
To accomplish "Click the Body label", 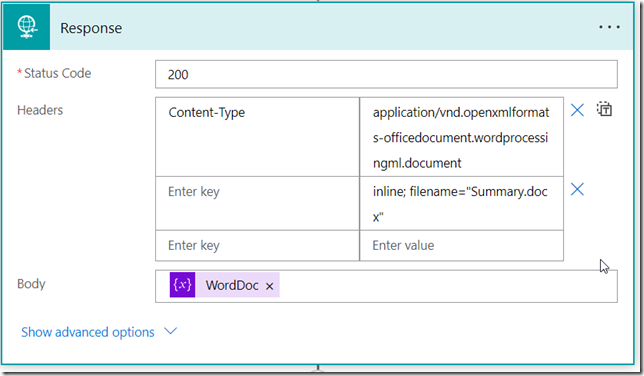I will tap(31, 284).
